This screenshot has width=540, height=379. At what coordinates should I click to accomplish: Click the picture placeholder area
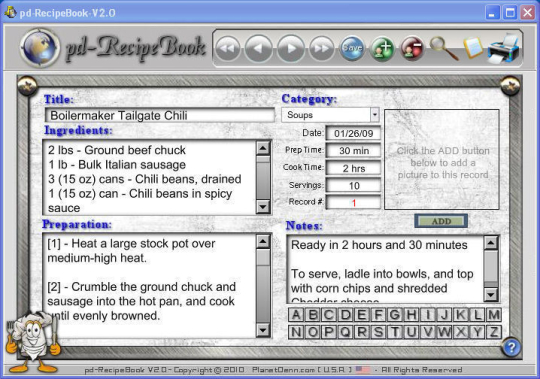click(x=442, y=159)
